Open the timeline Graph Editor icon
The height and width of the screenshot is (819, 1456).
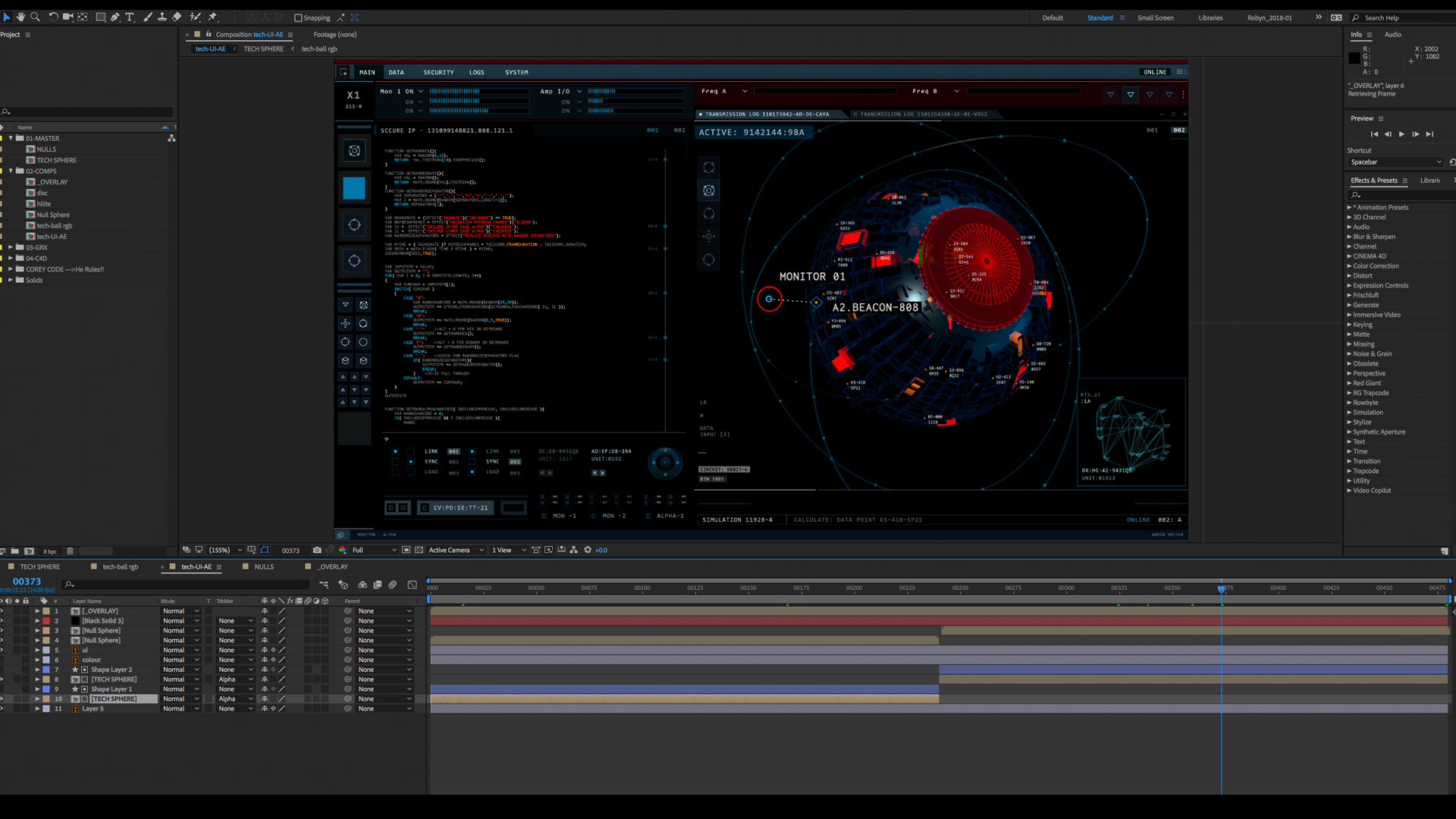(x=412, y=585)
